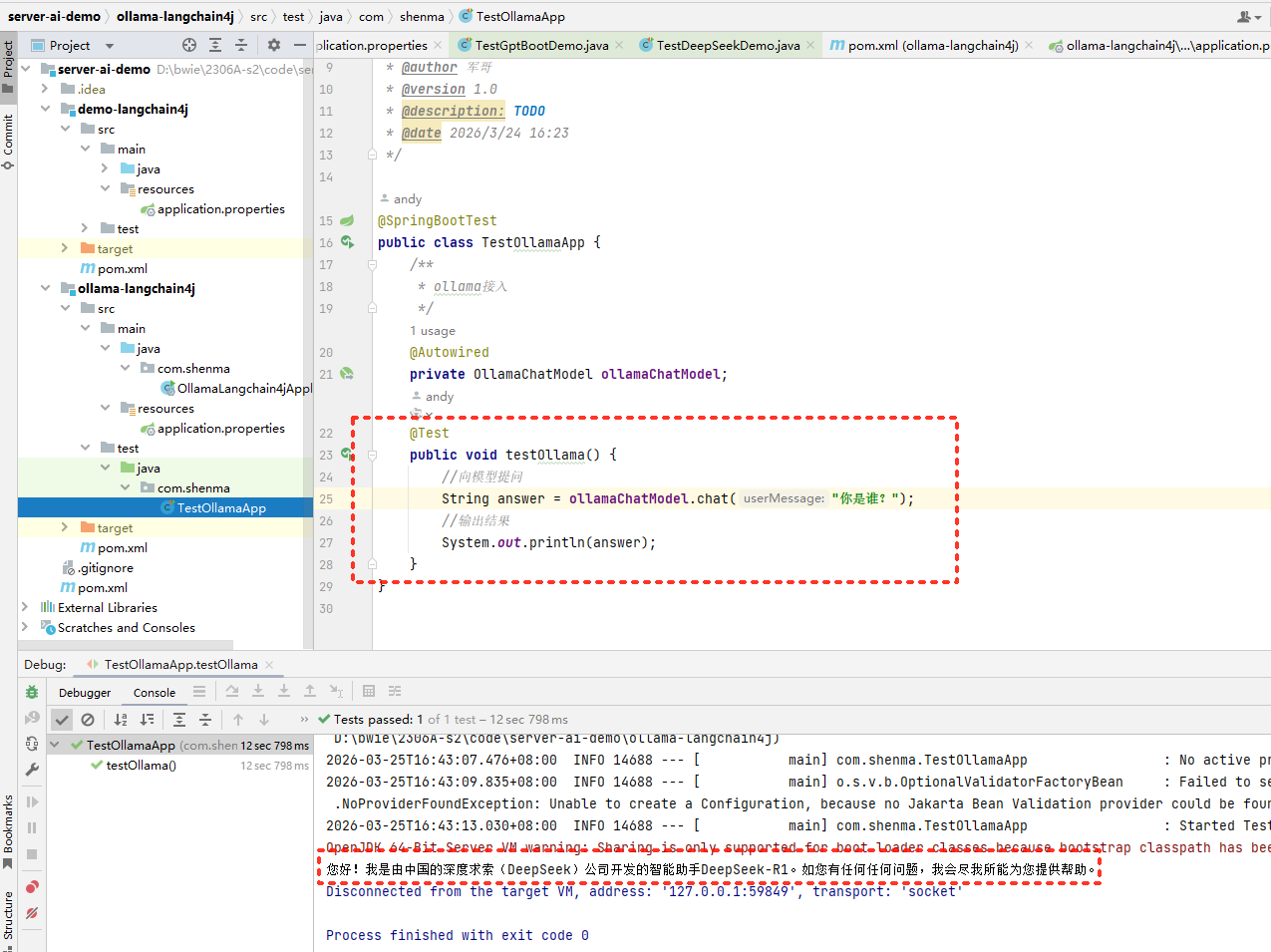Expand the .idea folder
Screen dimensions: 1271x952
point(45,89)
